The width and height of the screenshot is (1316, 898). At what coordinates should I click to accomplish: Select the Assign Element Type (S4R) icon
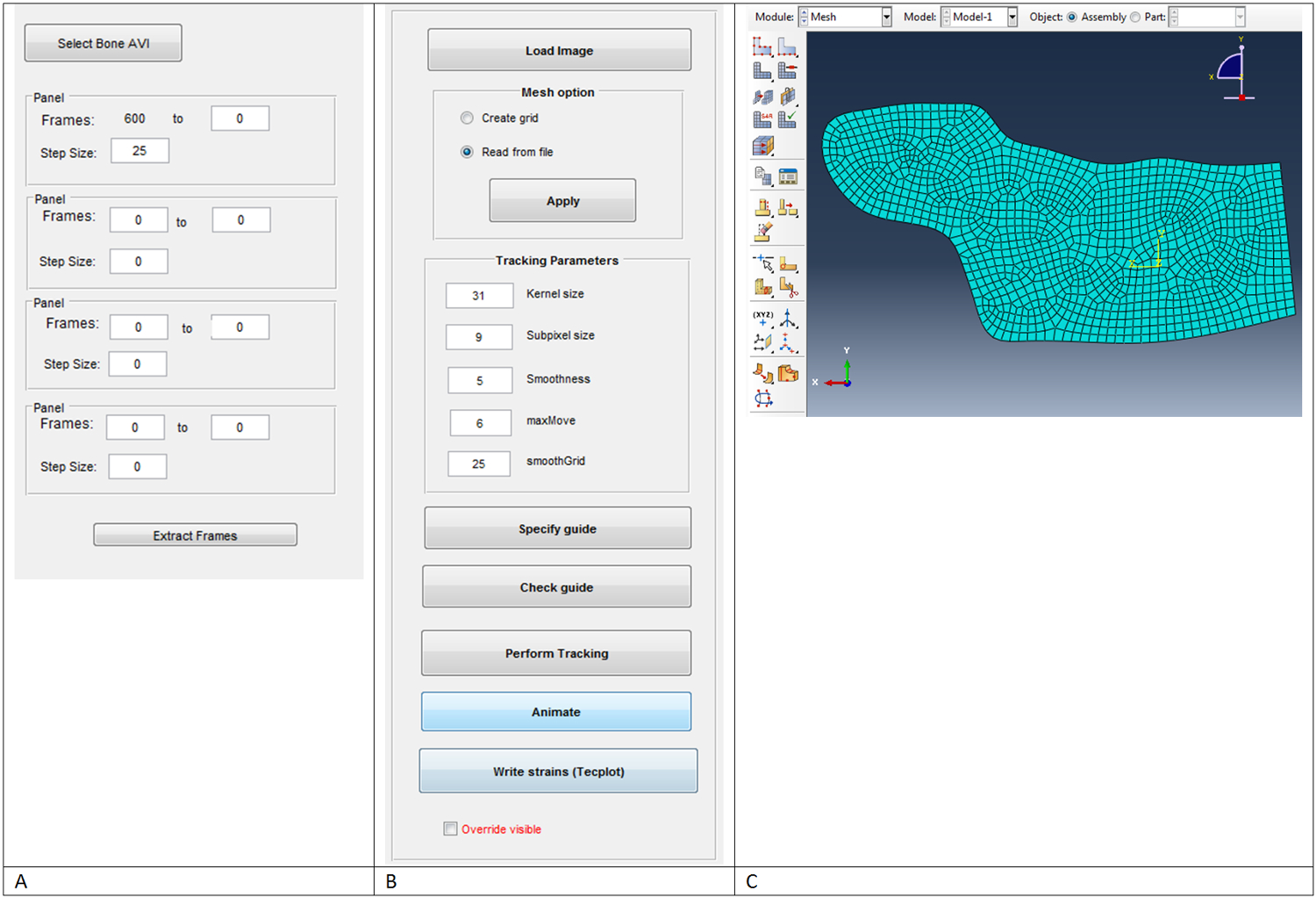coord(762,119)
